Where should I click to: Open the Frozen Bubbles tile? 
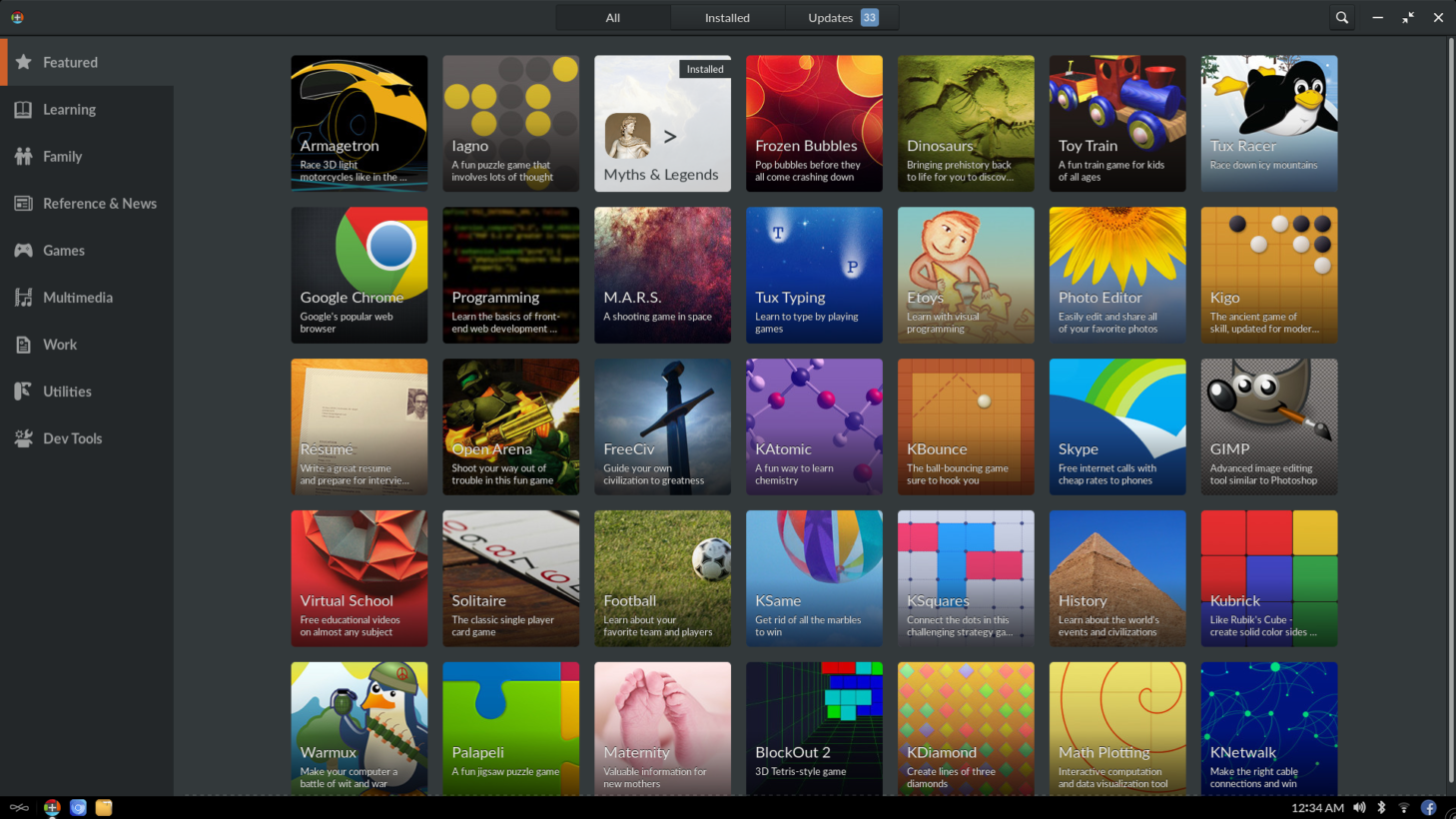[x=815, y=124]
